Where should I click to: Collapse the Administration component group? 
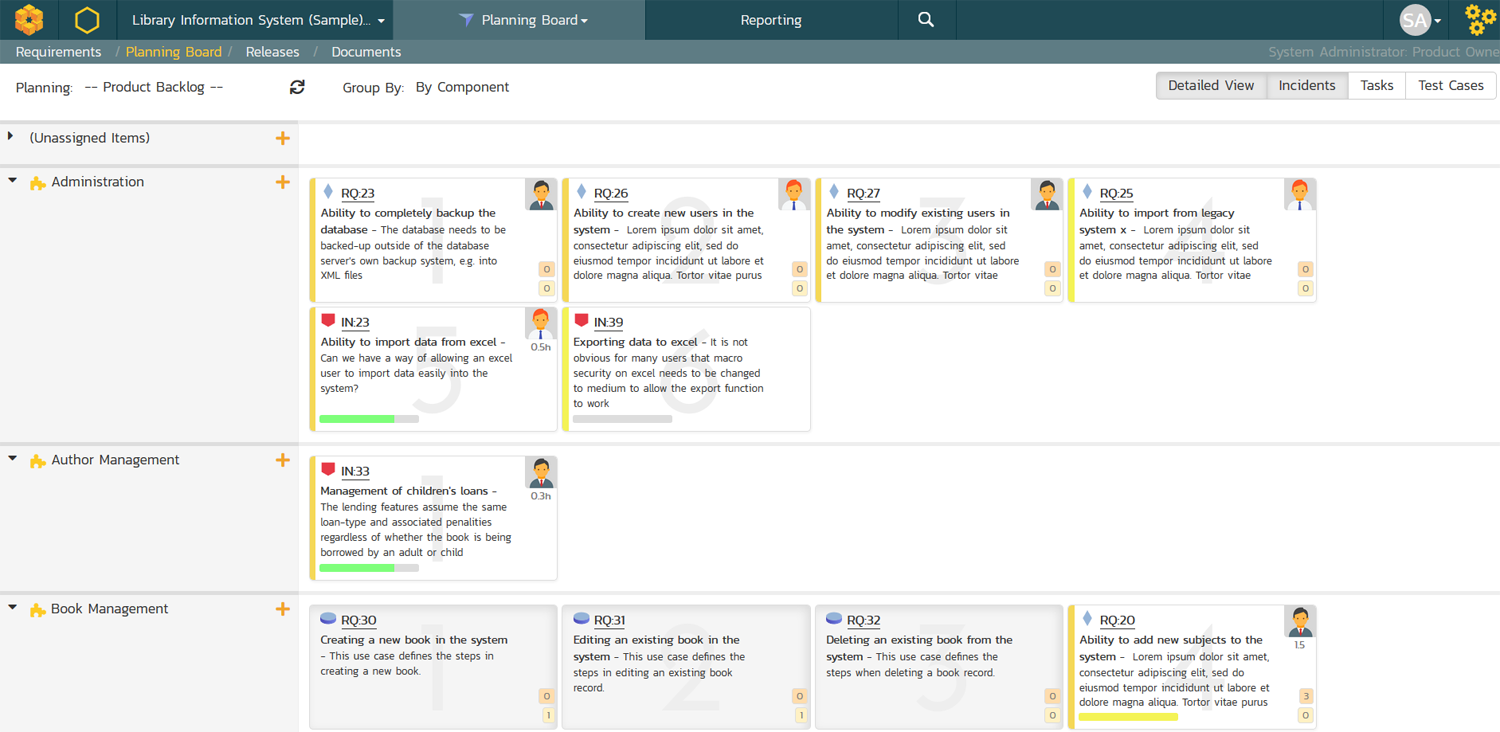pyautogui.click(x=12, y=181)
